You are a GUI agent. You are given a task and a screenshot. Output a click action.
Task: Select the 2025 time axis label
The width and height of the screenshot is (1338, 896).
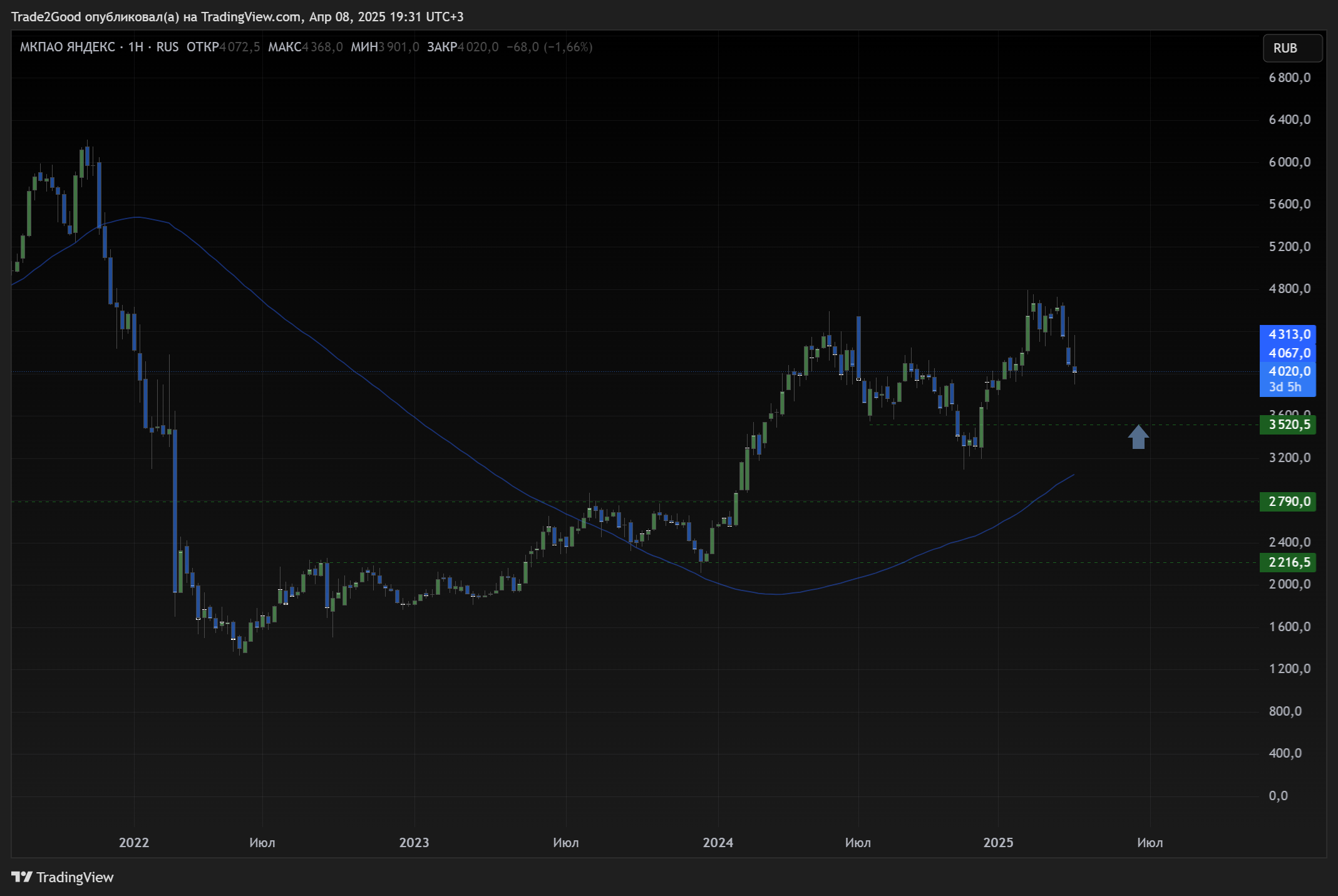(998, 842)
